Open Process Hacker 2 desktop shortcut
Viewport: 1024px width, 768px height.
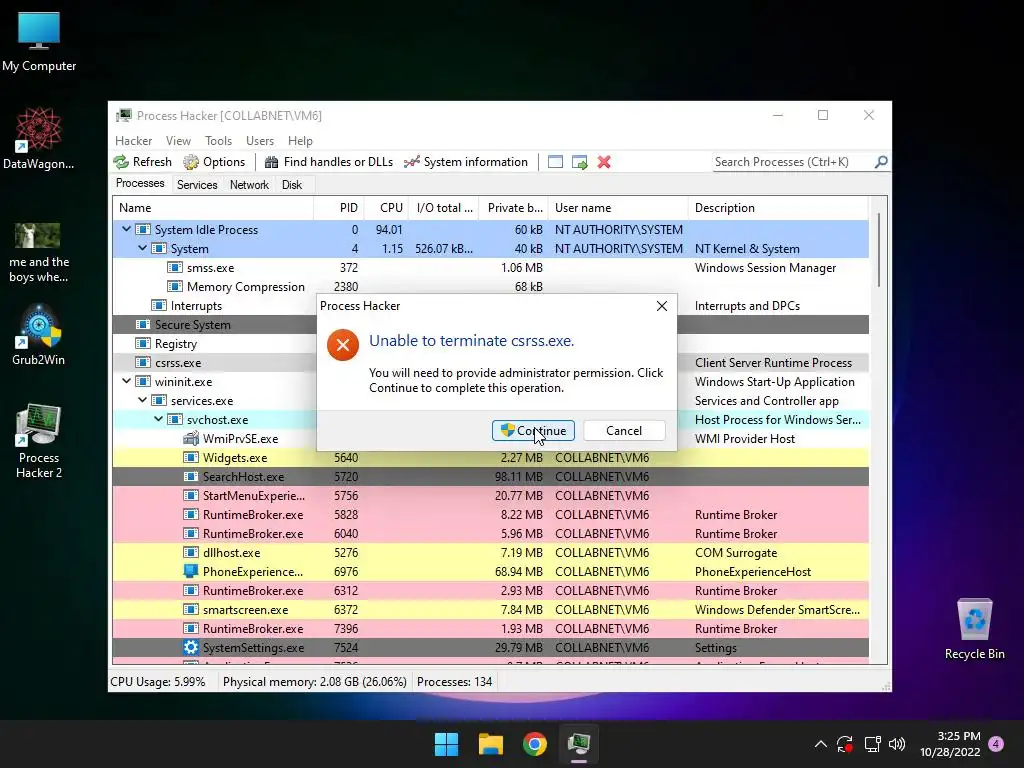(x=39, y=441)
